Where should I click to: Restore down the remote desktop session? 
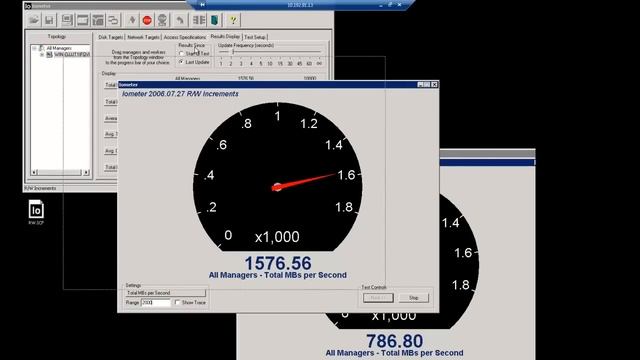tap(390, 5)
